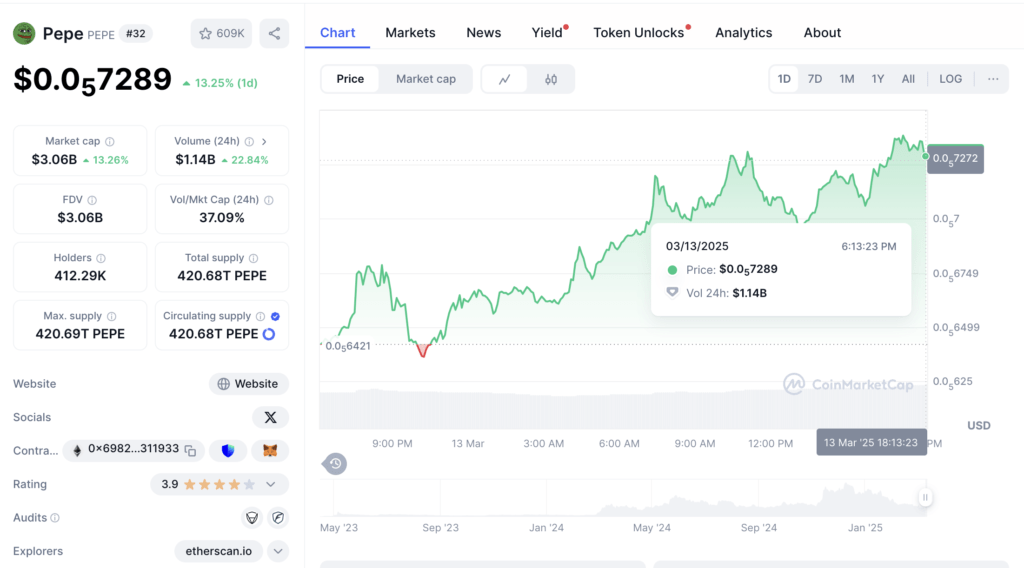Show Total supply info icon

tap(253, 259)
